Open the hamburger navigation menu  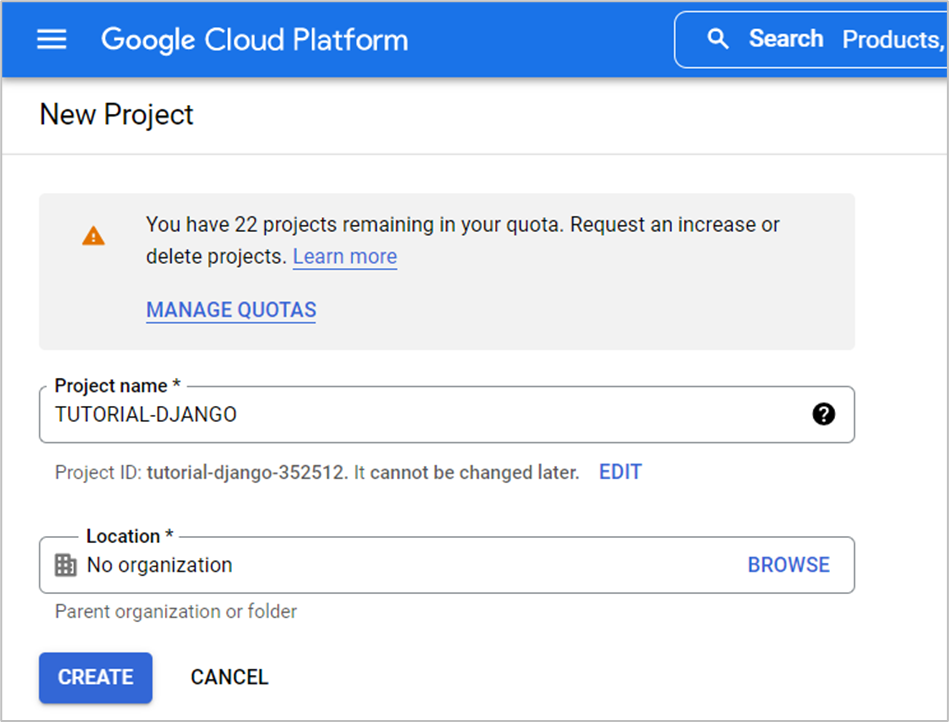(x=51, y=40)
